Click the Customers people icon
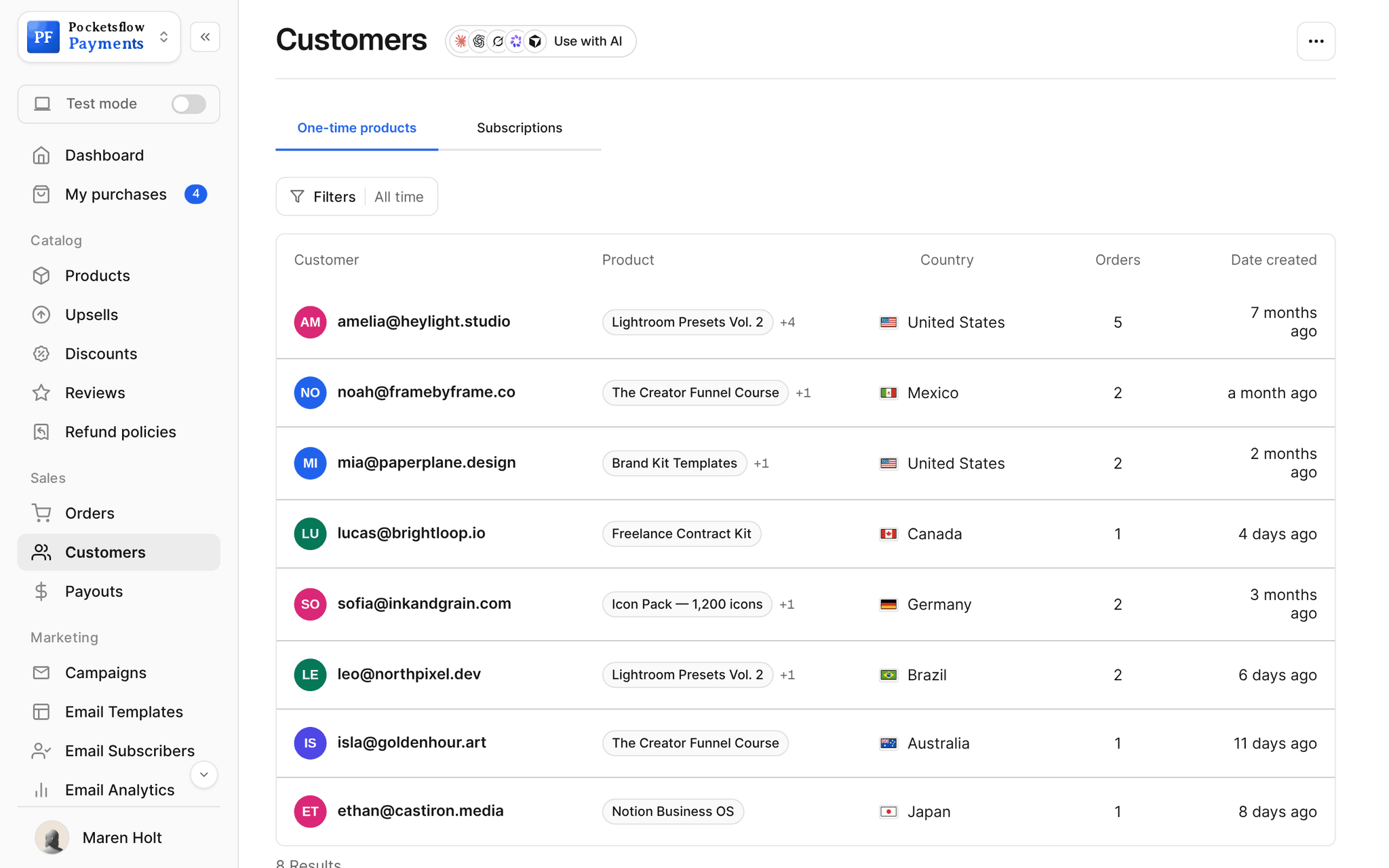Viewport: 1389px width, 868px height. [x=41, y=553]
